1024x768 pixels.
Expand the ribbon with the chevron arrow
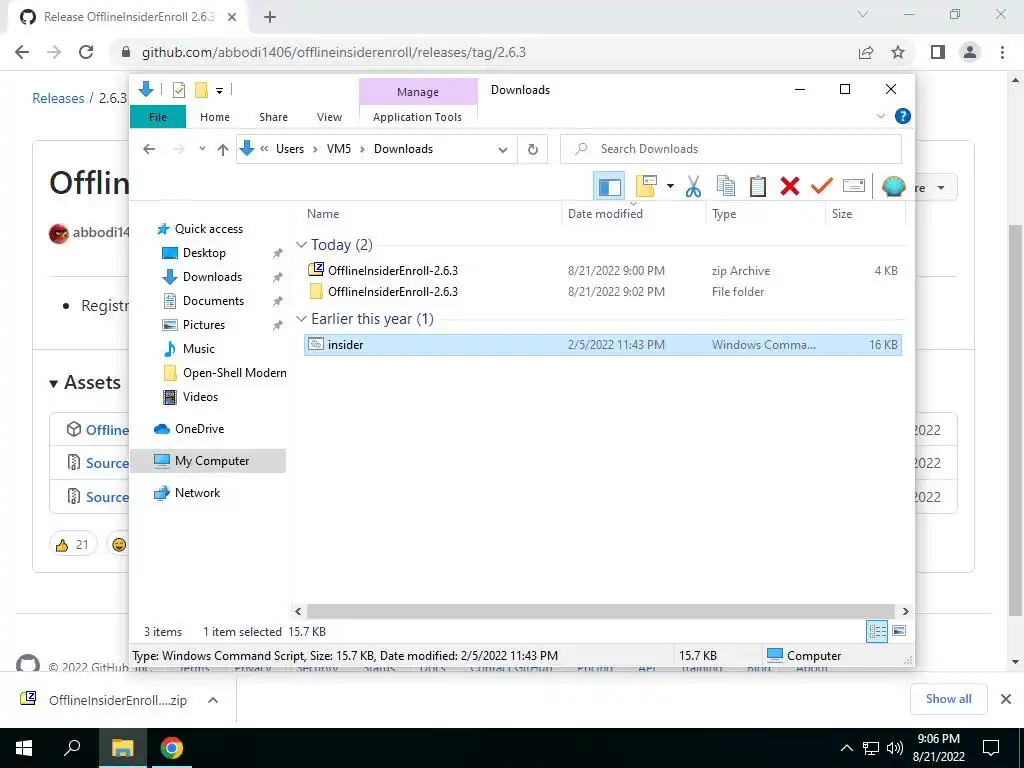880,116
